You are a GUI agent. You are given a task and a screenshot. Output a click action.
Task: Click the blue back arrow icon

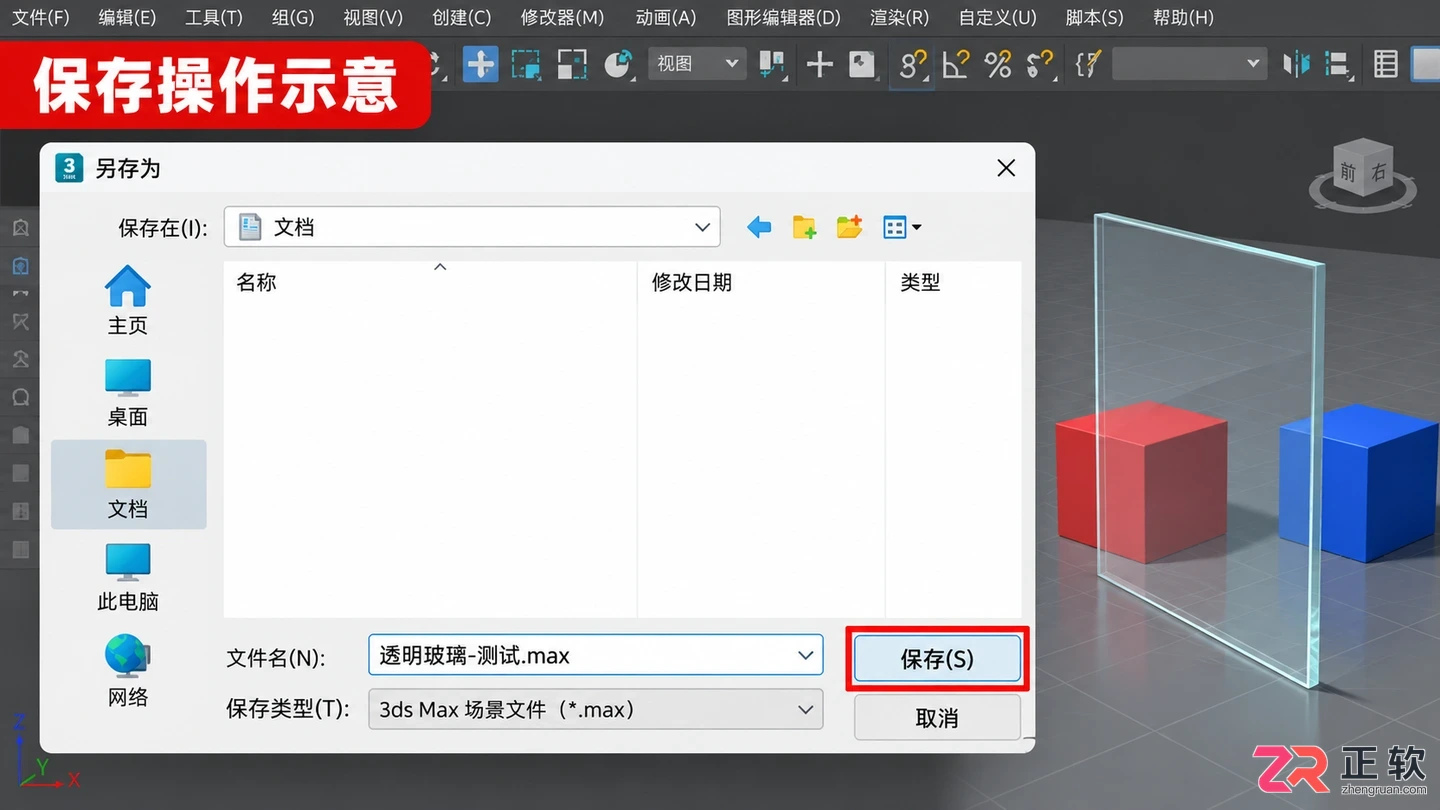pos(759,228)
